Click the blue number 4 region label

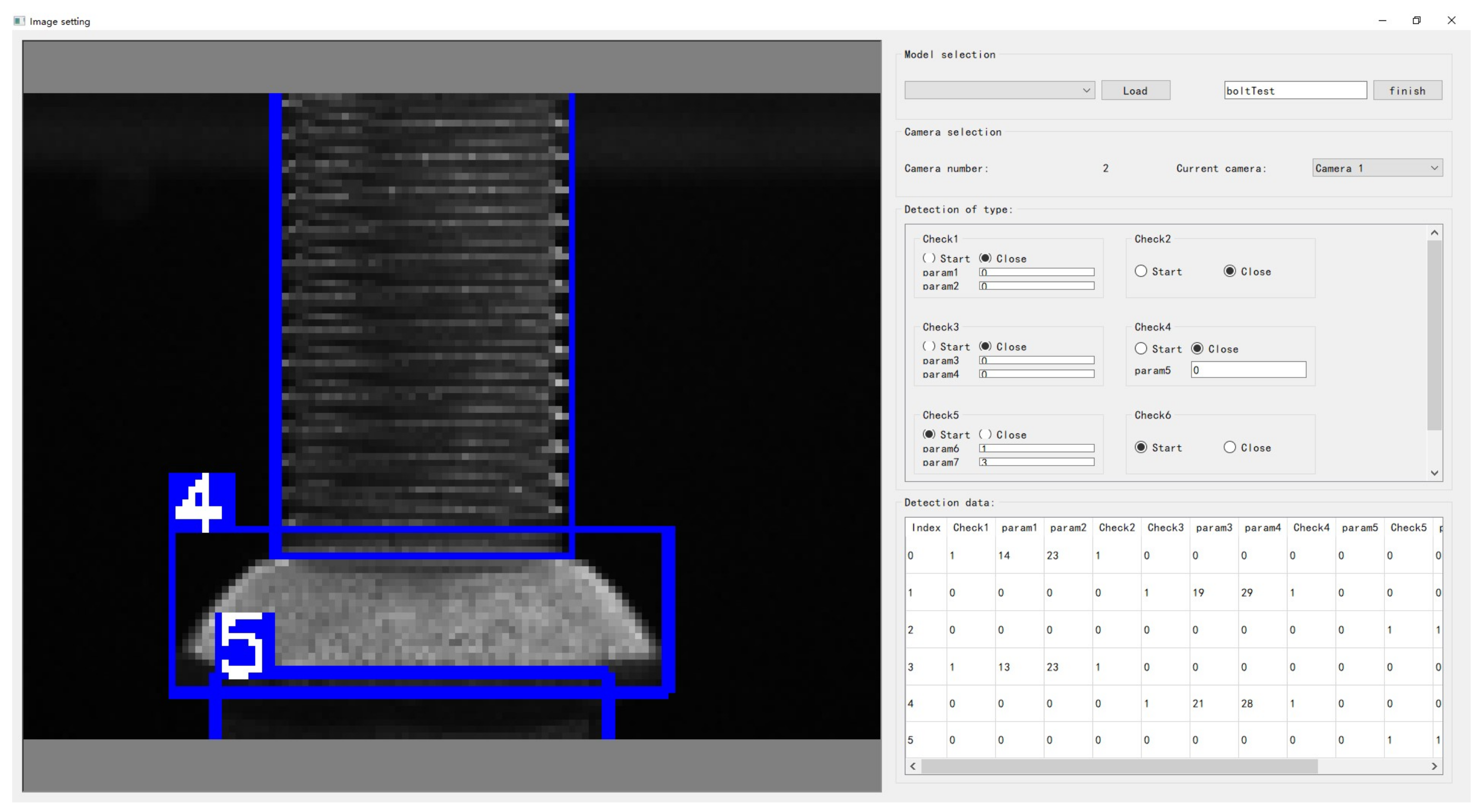click(201, 500)
